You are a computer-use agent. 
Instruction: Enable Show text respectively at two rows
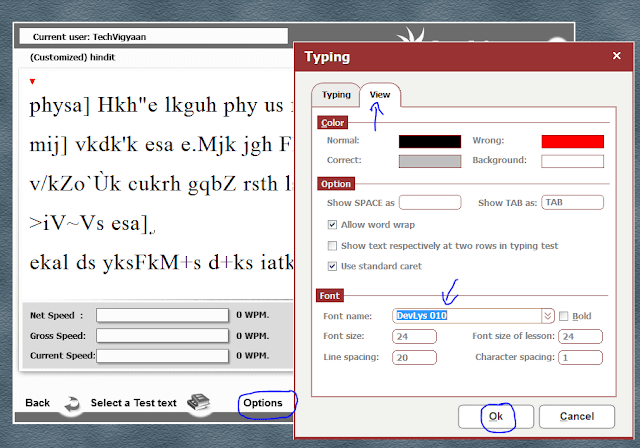click(x=332, y=246)
